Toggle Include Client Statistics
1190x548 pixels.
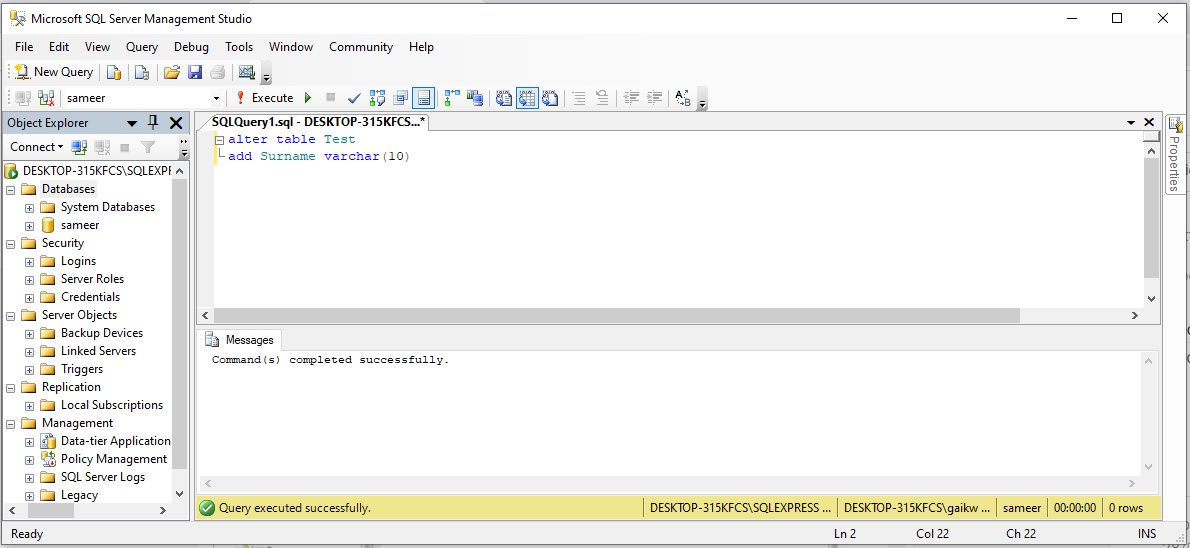[475, 98]
